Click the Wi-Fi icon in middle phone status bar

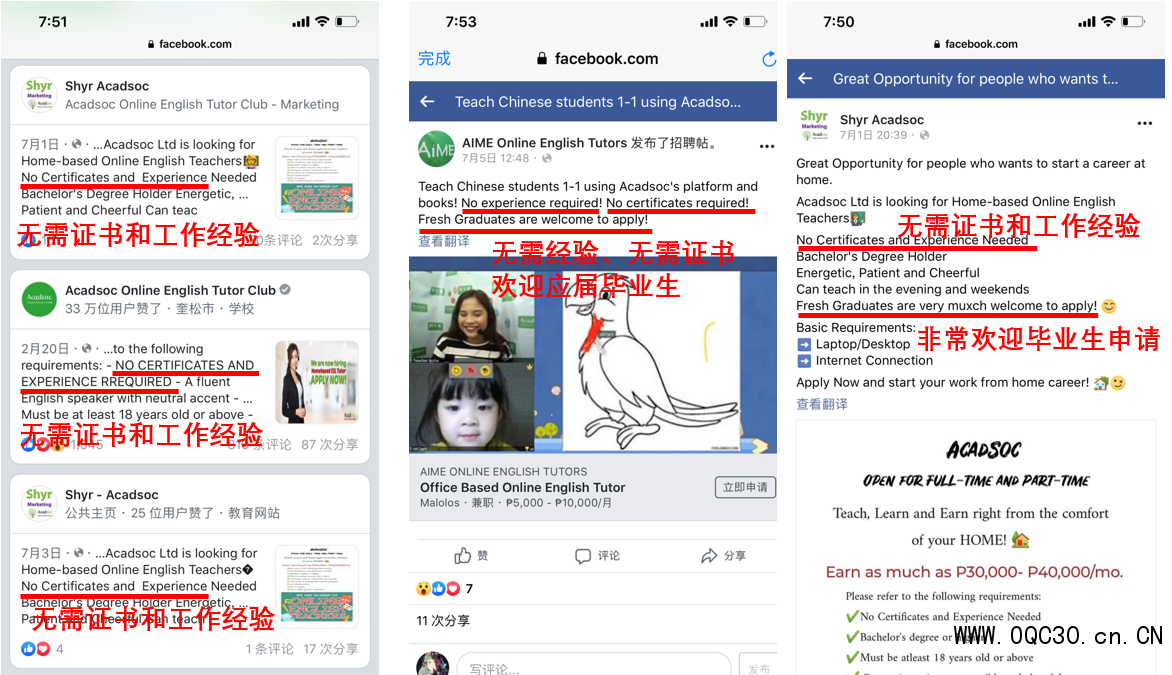pyautogui.click(x=730, y=22)
